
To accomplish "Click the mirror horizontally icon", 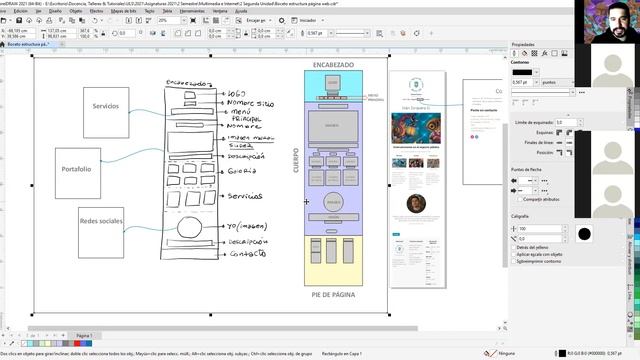I will [x=153, y=33].
